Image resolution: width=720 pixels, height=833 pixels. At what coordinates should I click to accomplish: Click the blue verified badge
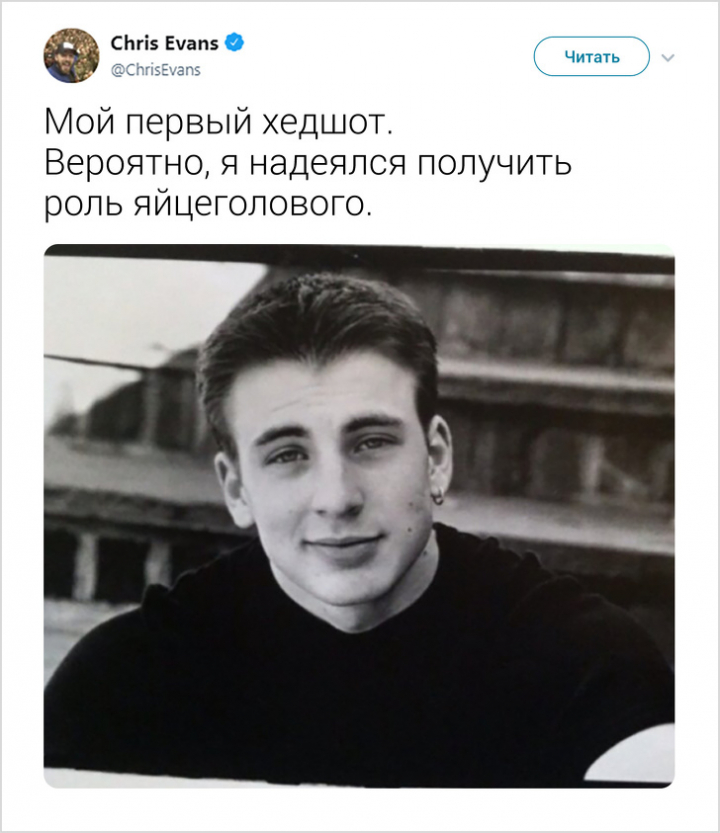(234, 42)
